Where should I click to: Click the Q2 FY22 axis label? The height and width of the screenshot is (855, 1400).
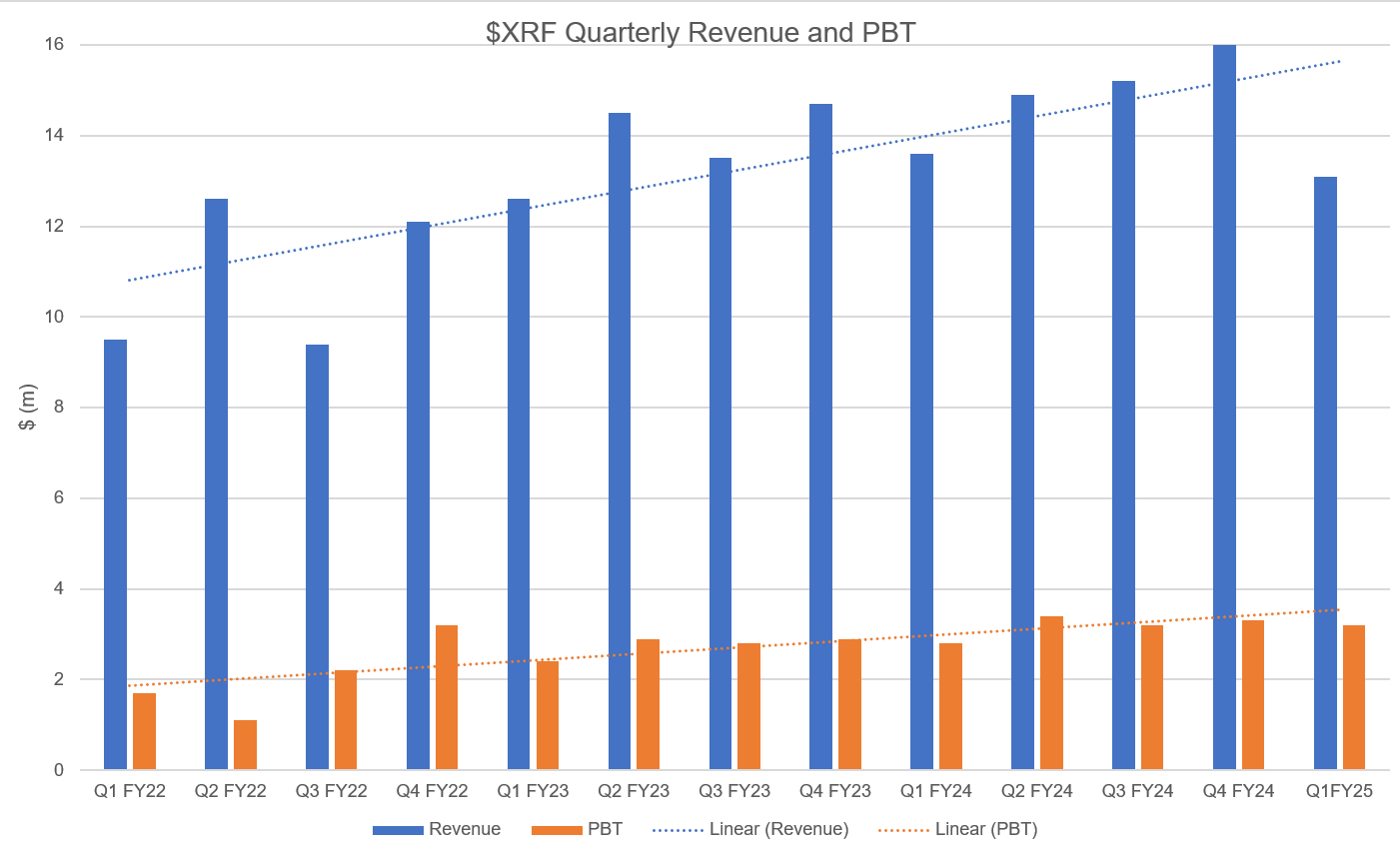click(x=231, y=791)
